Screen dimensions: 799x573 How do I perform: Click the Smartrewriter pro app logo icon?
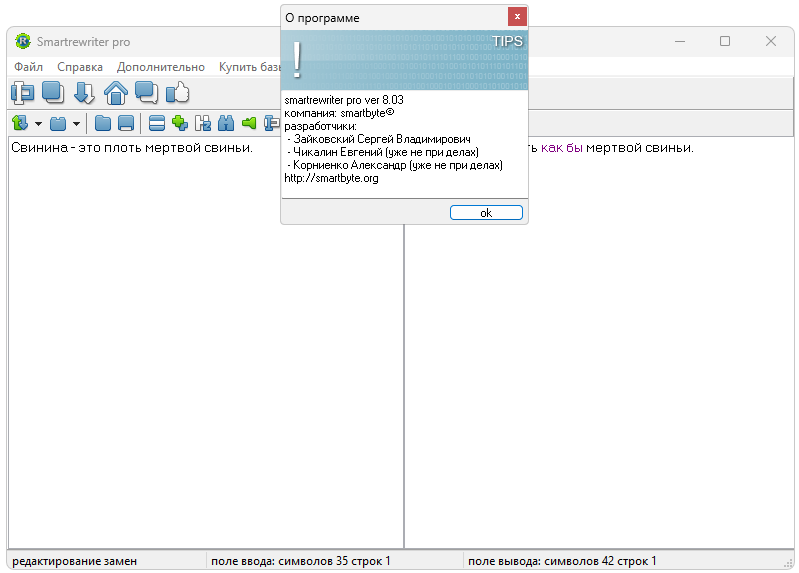coord(22,41)
